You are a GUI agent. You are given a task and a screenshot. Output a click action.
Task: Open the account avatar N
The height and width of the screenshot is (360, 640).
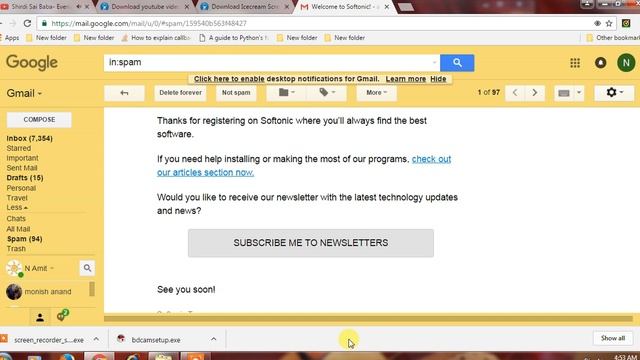(x=626, y=63)
